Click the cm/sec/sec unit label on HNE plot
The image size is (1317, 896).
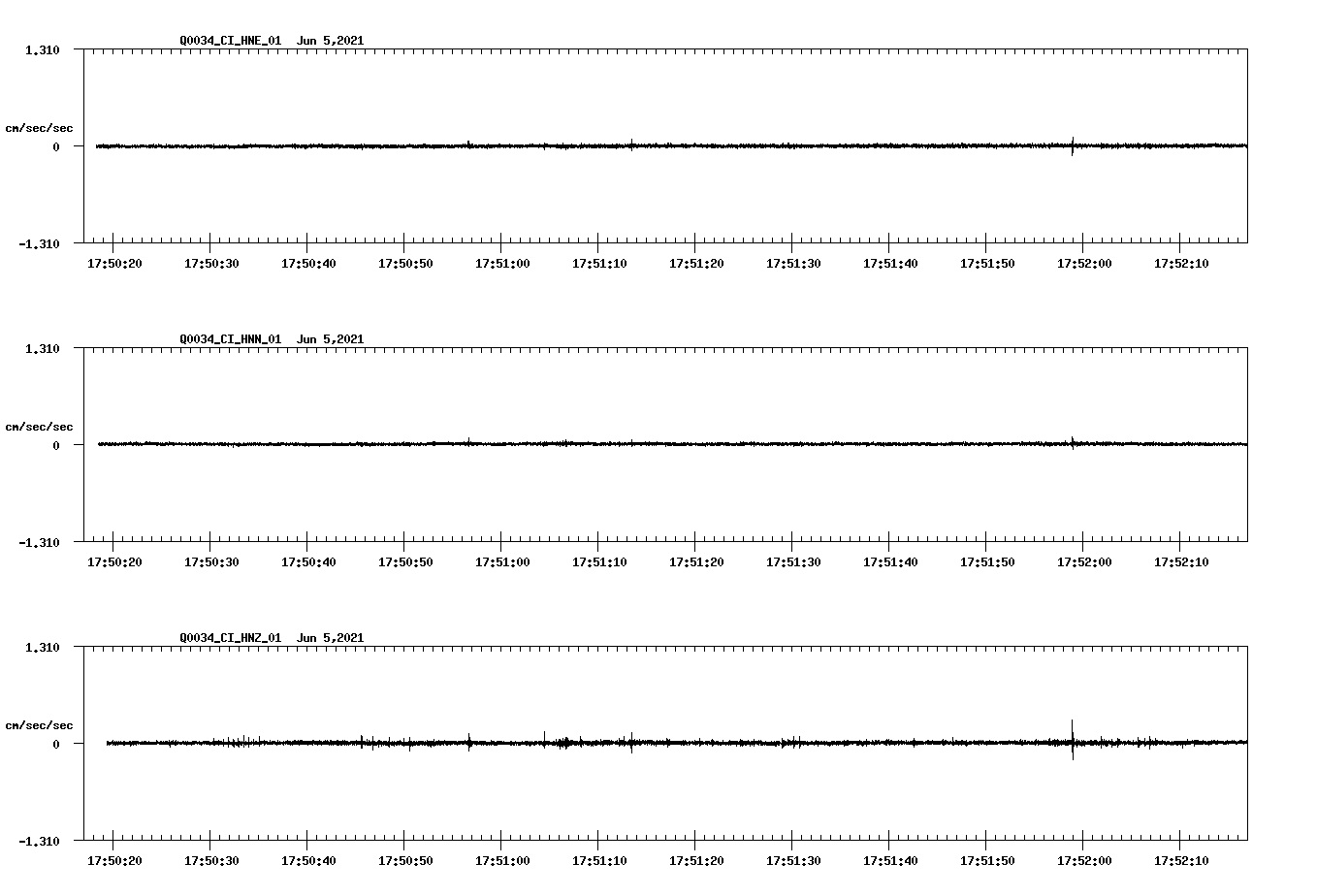point(39,128)
